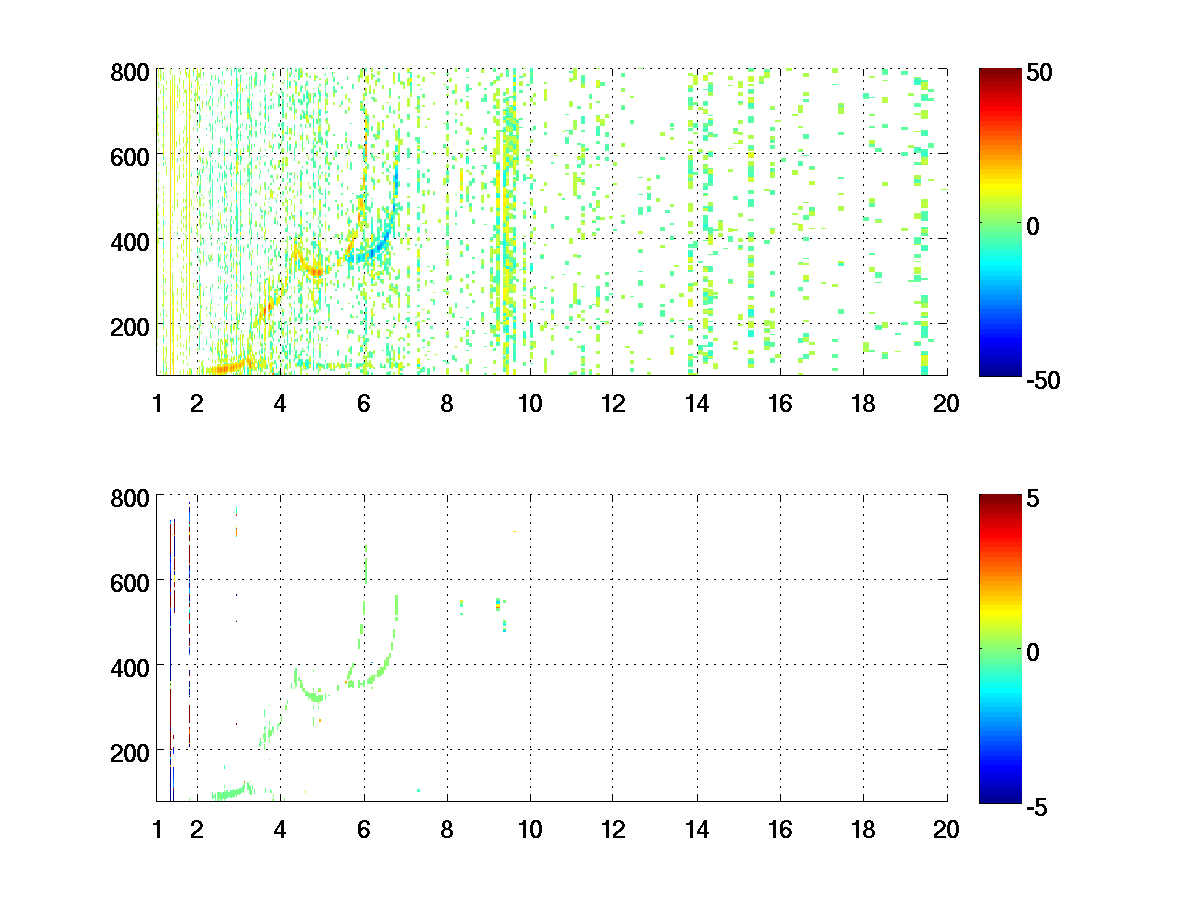This screenshot has width=1200, height=900.
Task: Click x-axis label 12 on upper plot
Action: 613,404
